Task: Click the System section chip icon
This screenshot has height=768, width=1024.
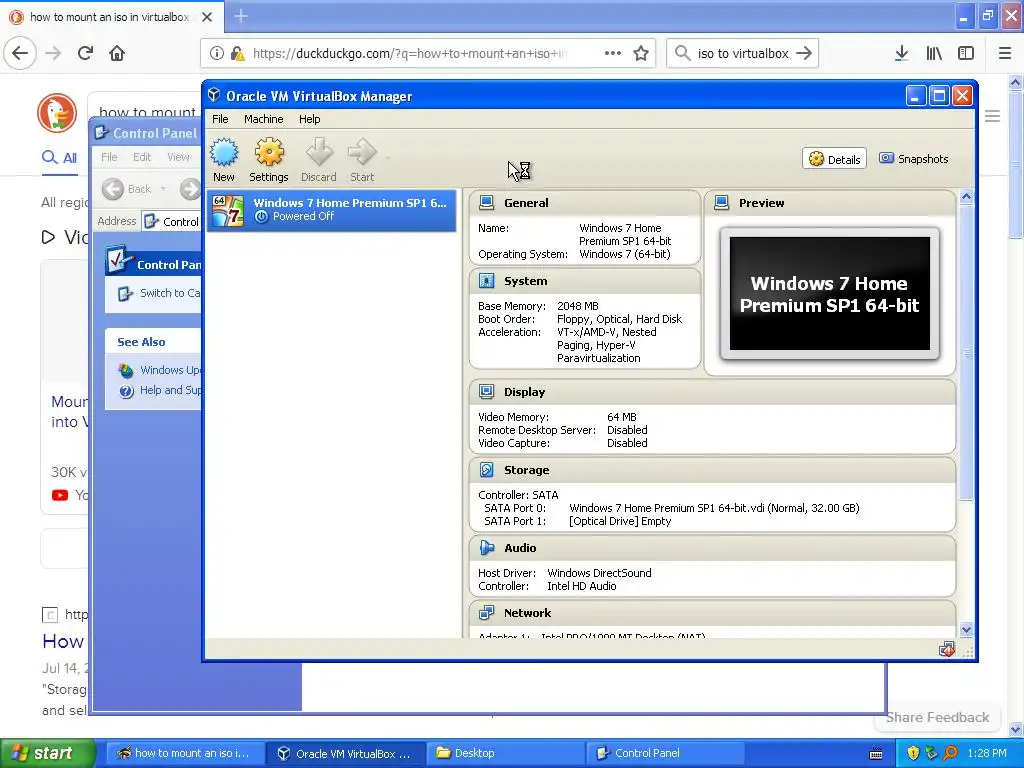Action: click(487, 281)
